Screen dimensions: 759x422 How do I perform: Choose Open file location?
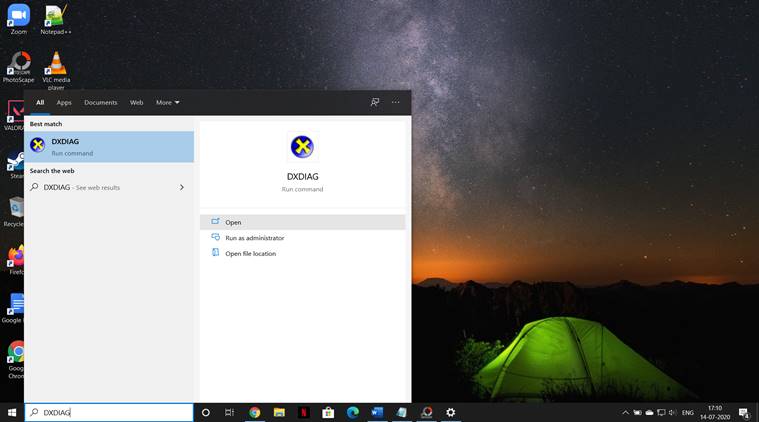[303, 253]
